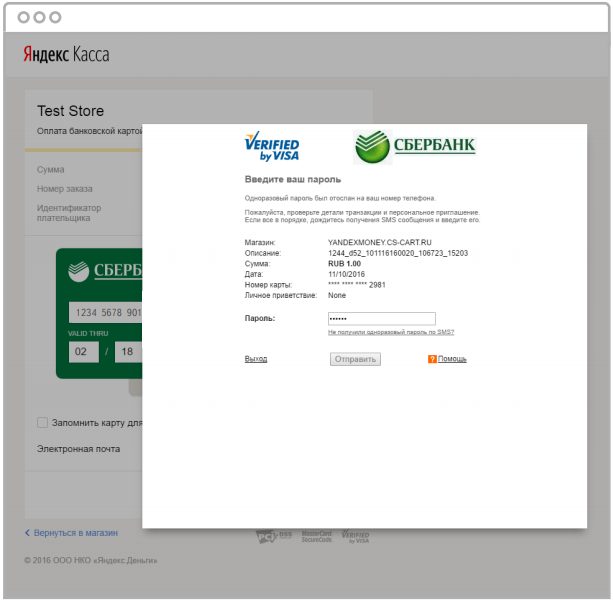The height and width of the screenshot is (602, 613).
Task: Click the 'Не получили одноразовый пароль по SMS?' link
Action: (391, 332)
